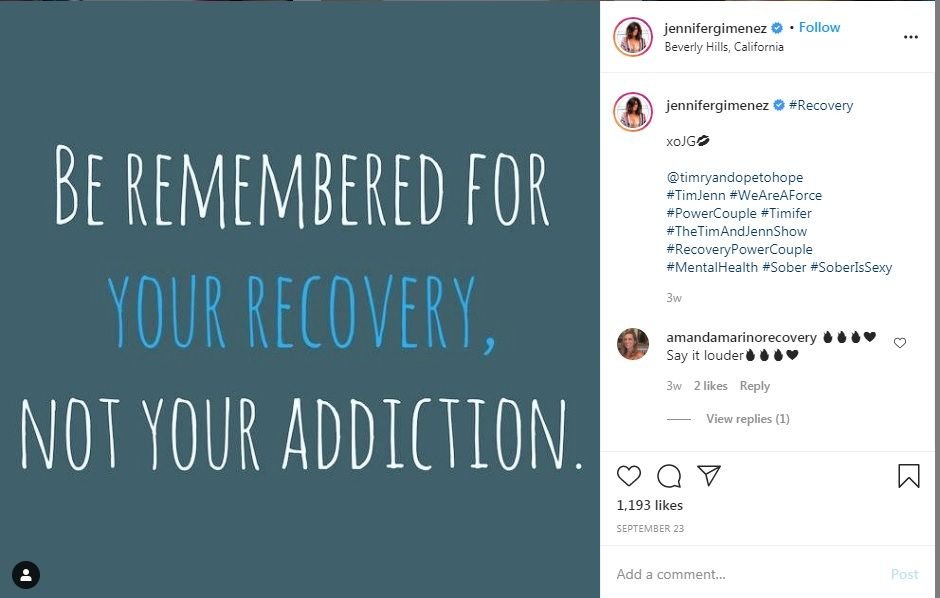
Task: Show tagged people on the image
Action: (26, 575)
